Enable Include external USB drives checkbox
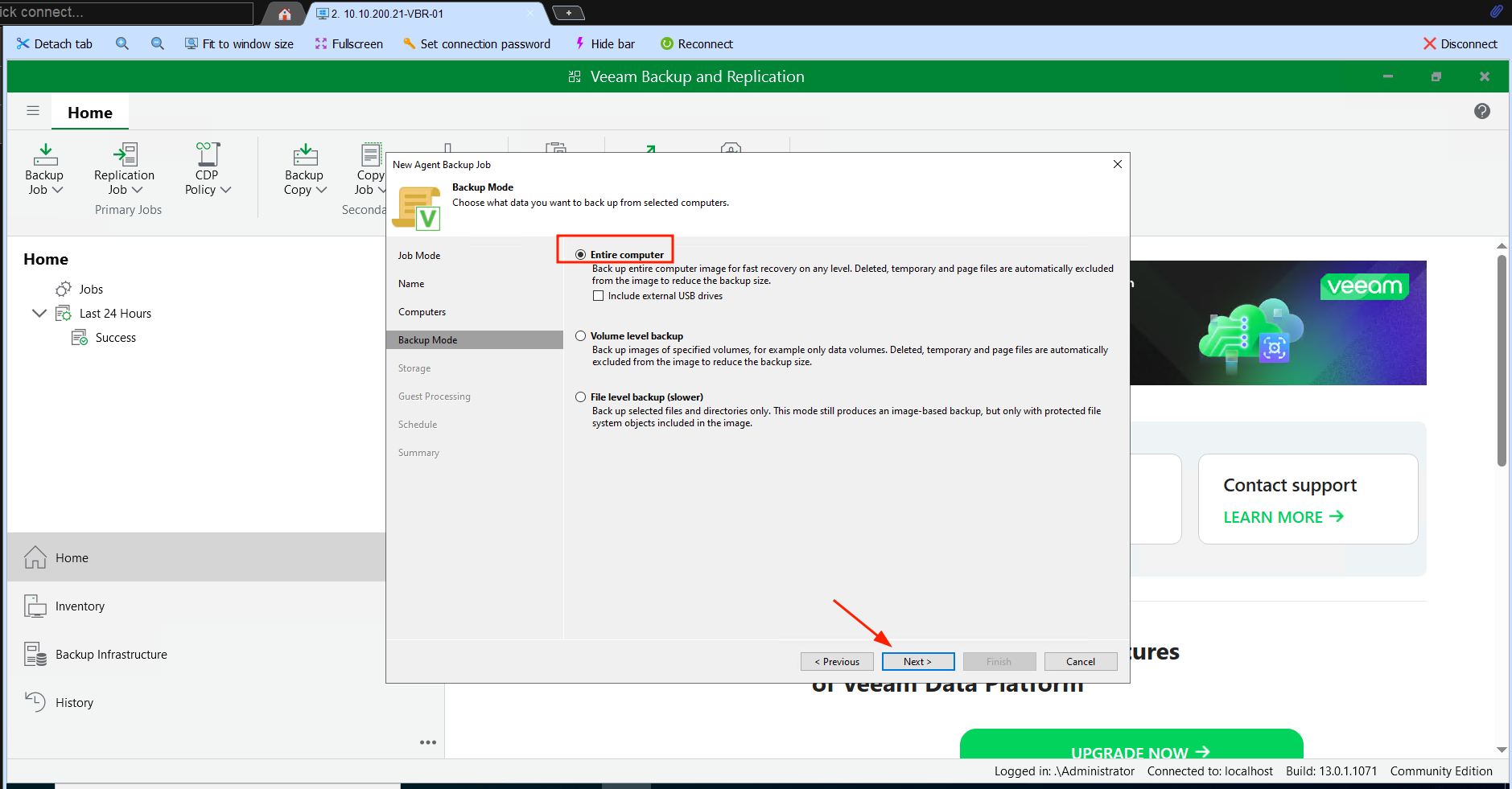 [x=598, y=295]
